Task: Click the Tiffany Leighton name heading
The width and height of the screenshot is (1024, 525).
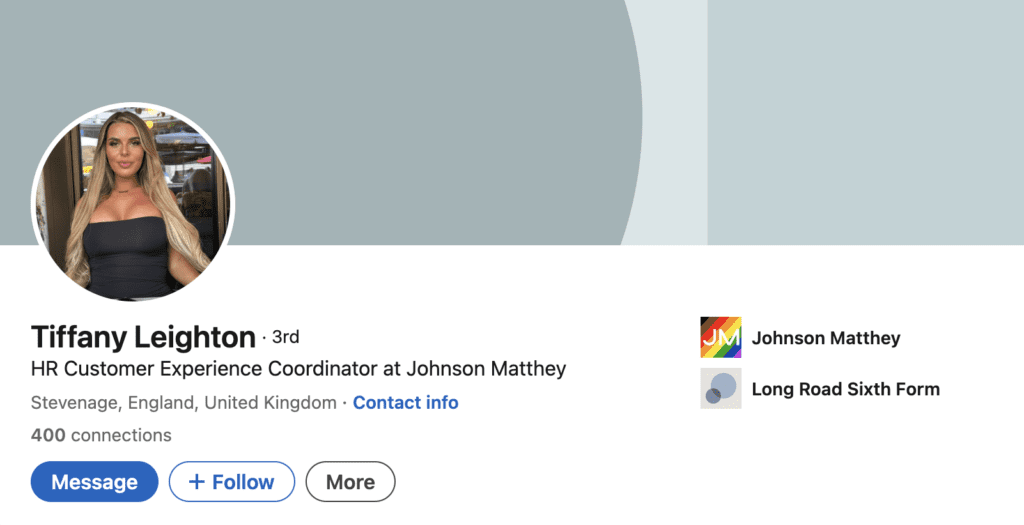Action: click(x=143, y=336)
